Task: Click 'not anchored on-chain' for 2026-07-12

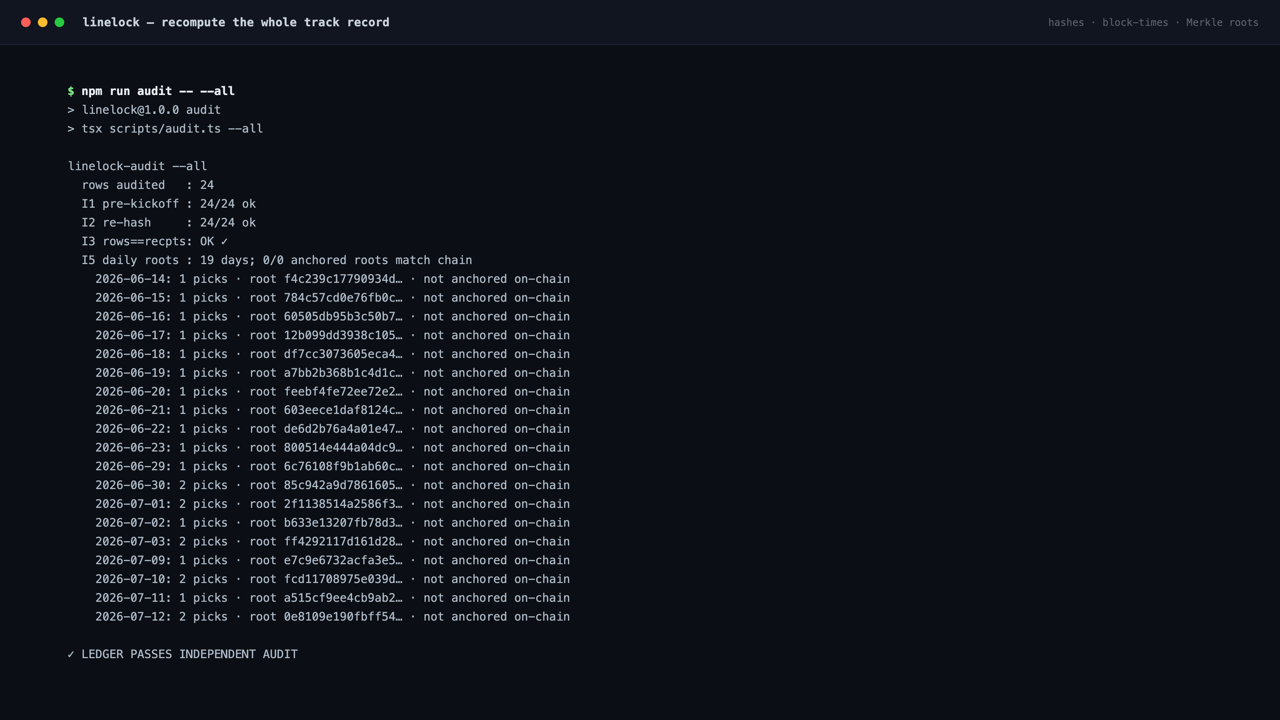Action: coord(497,617)
